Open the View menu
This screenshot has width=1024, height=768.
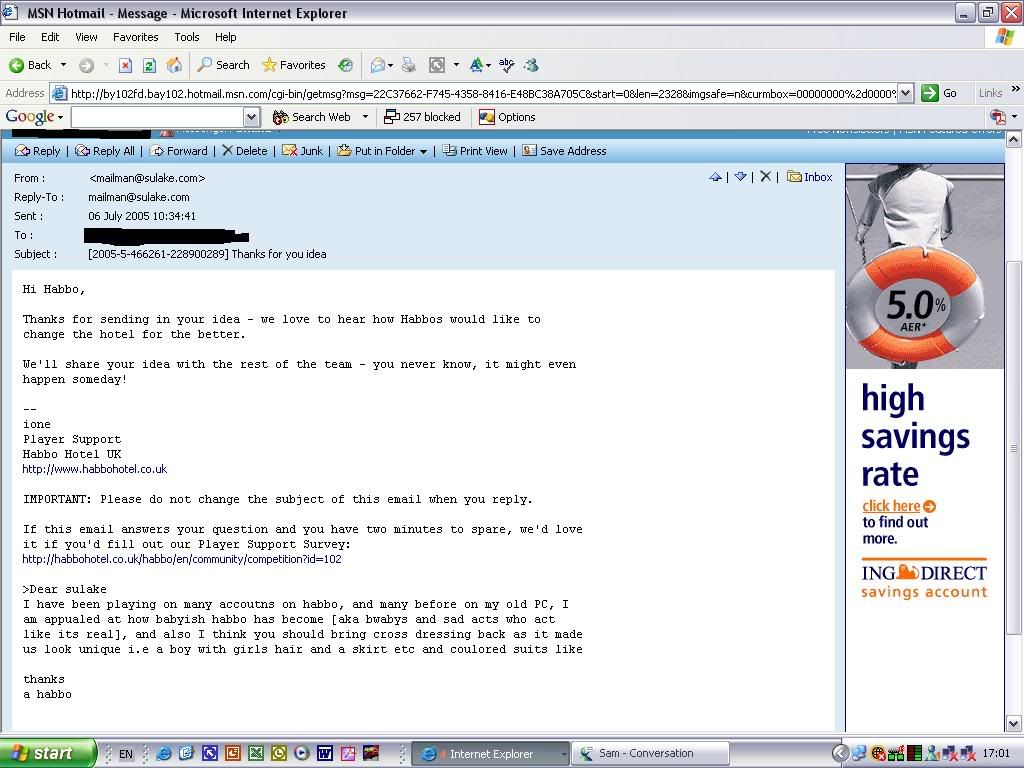(x=86, y=37)
